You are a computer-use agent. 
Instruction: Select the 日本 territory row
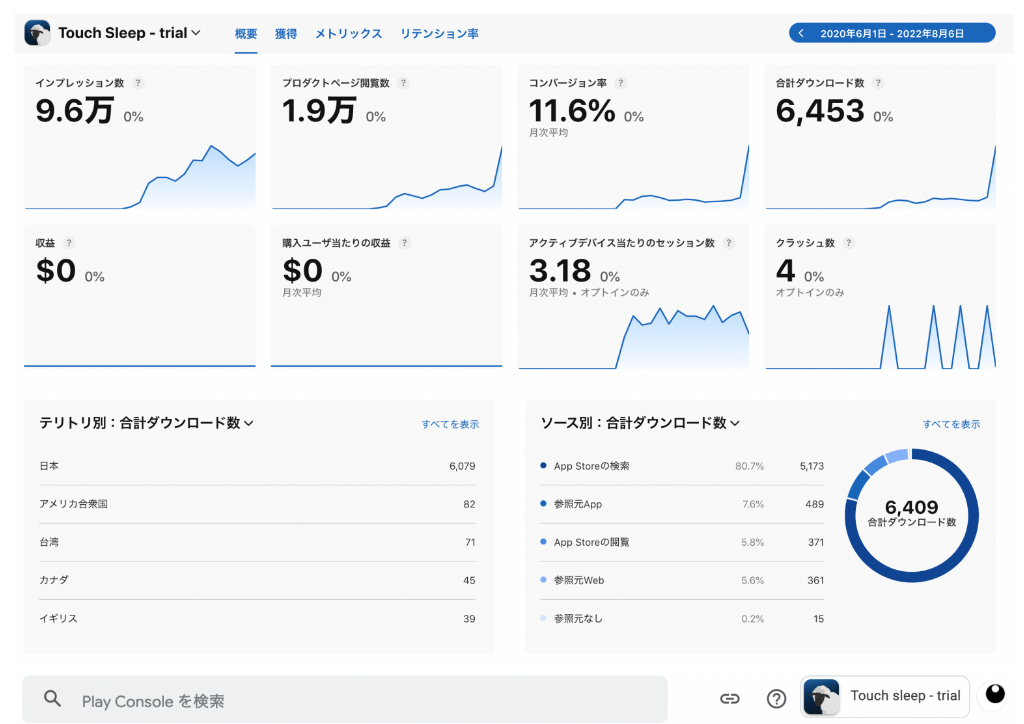coord(257,466)
